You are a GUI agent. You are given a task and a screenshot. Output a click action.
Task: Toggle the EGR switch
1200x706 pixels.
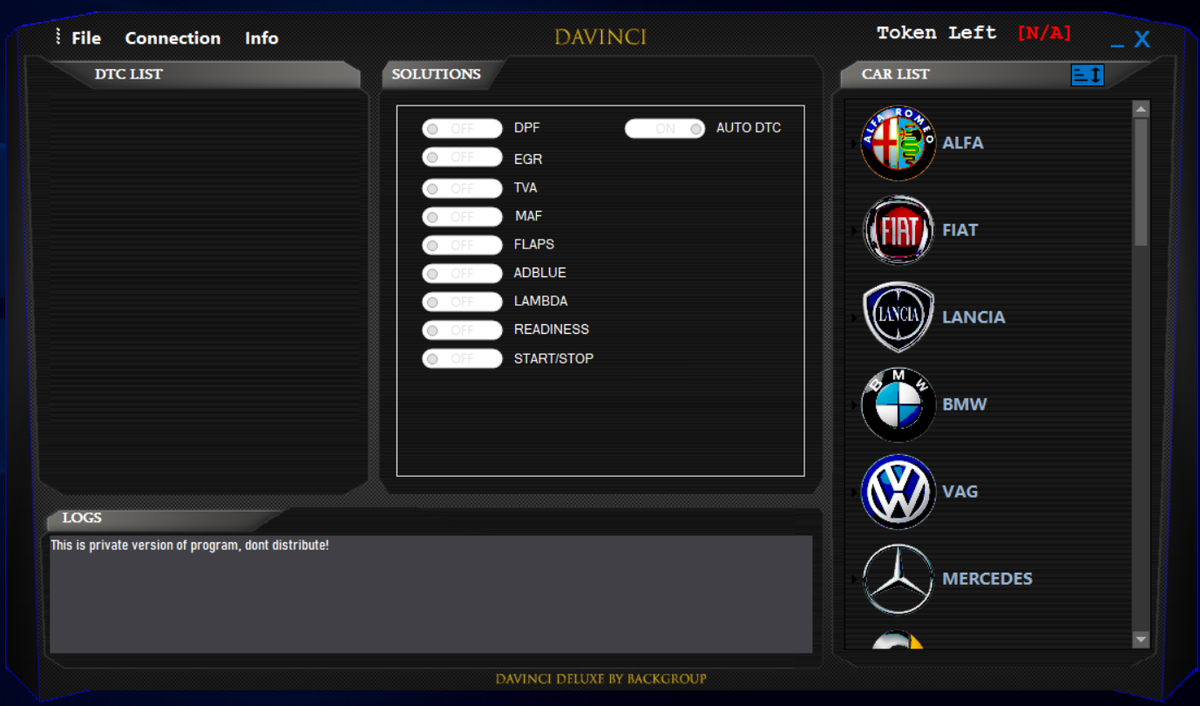462,158
